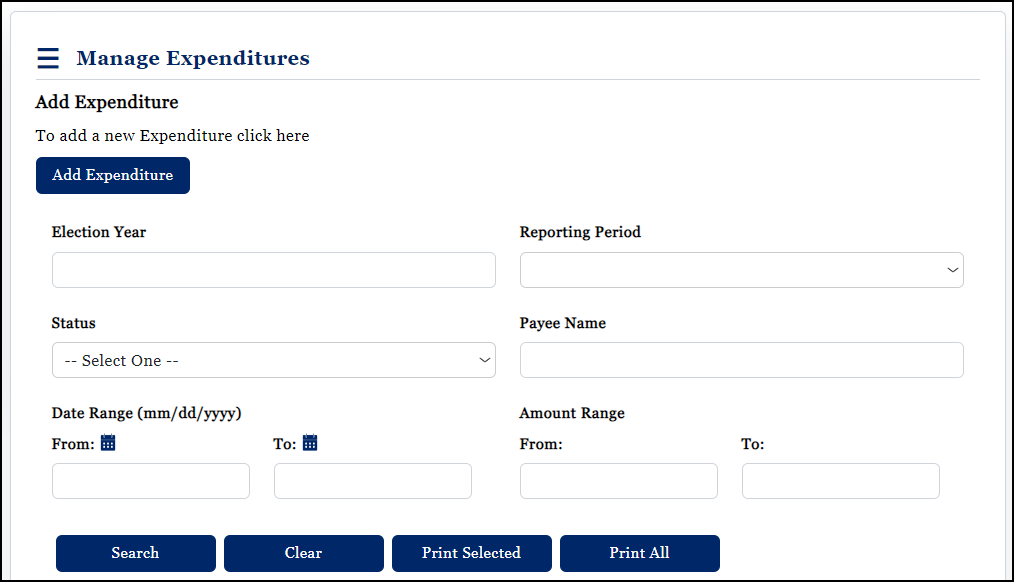The width and height of the screenshot is (1014, 582).
Task: Open the Reporting Period selection list
Action: tap(741, 270)
